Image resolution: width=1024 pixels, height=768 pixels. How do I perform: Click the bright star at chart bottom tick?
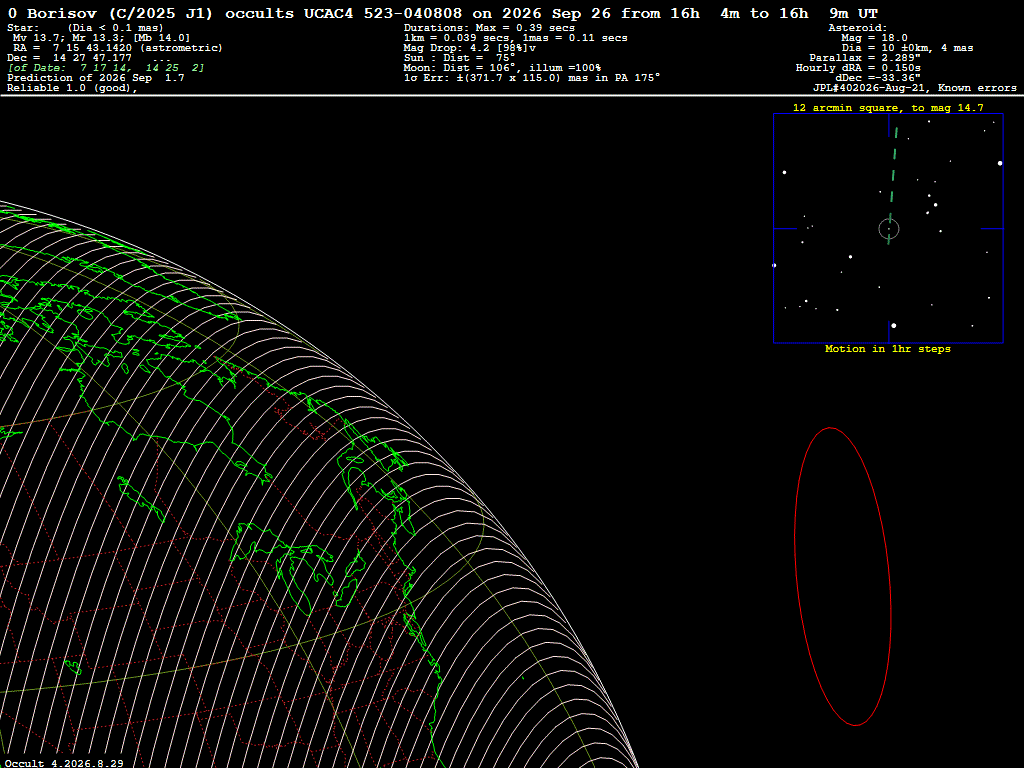(893, 325)
